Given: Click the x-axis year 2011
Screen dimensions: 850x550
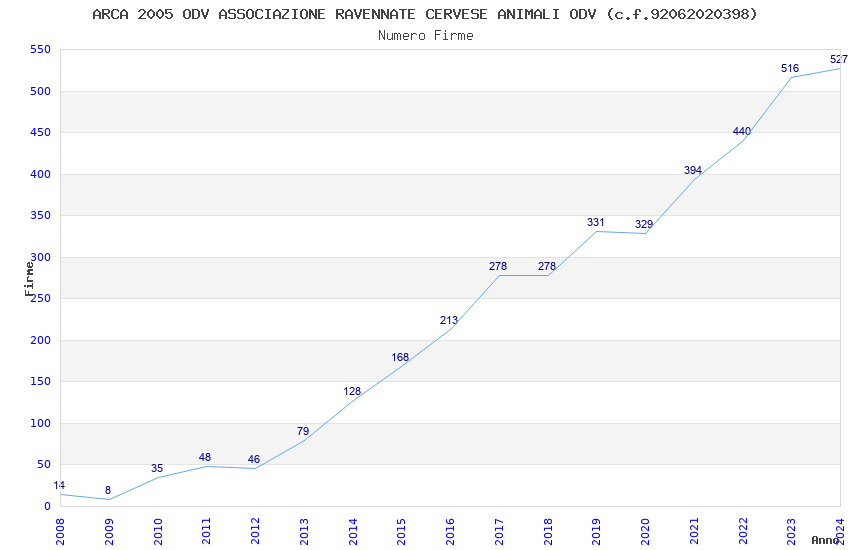Looking at the screenshot, I should click(207, 531).
